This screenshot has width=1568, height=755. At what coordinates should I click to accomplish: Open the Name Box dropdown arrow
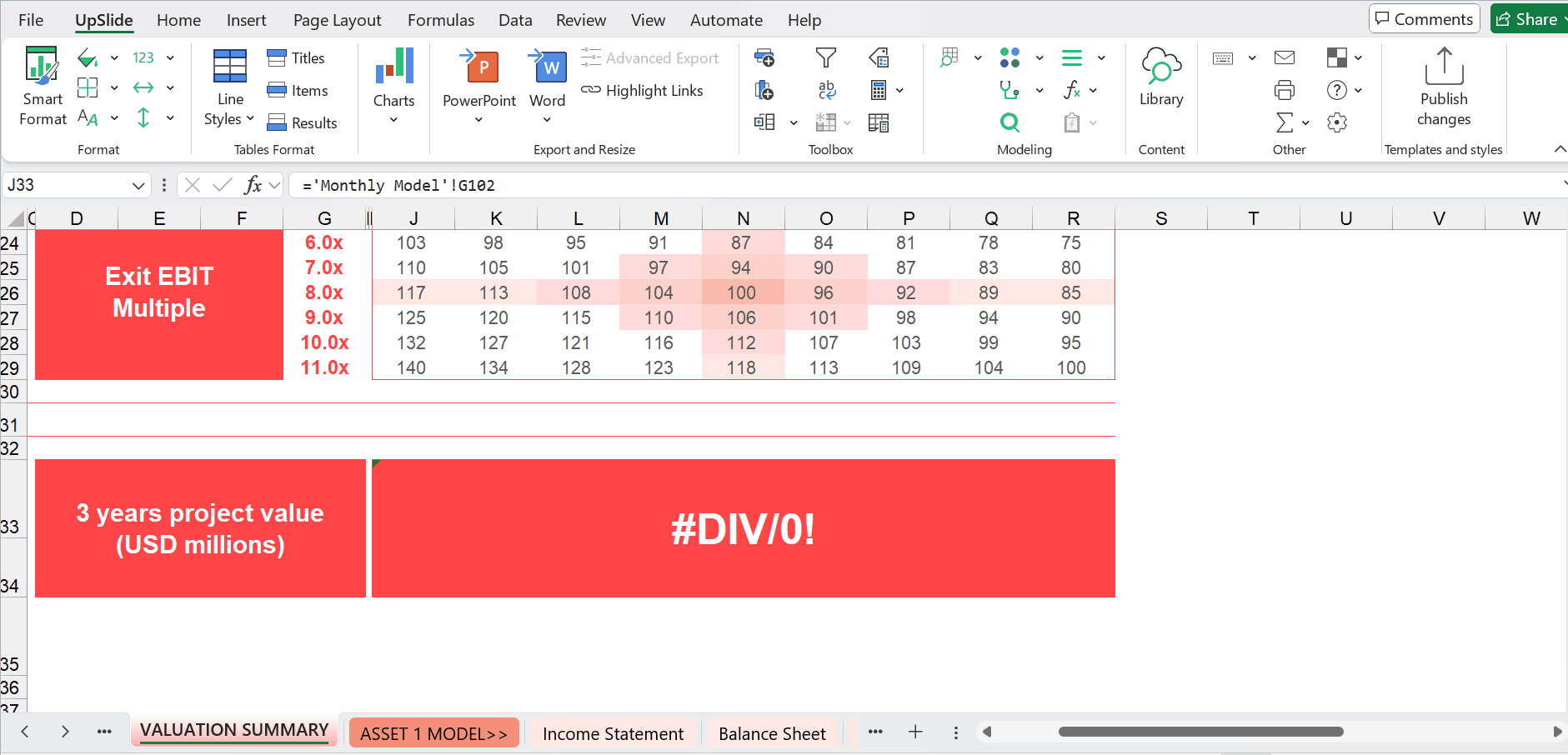point(138,186)
